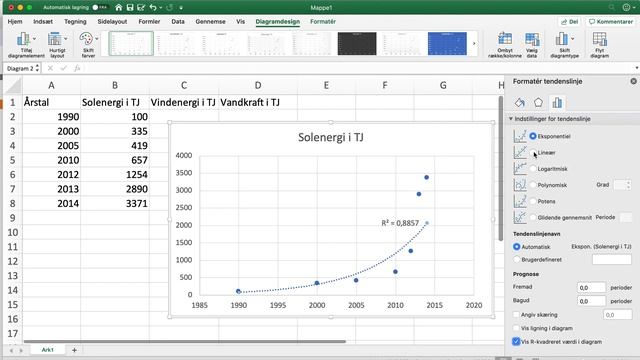Select Glidende gennemsnit radio button
The height and width of the screenshot is (360, 640).
(533, 218)
